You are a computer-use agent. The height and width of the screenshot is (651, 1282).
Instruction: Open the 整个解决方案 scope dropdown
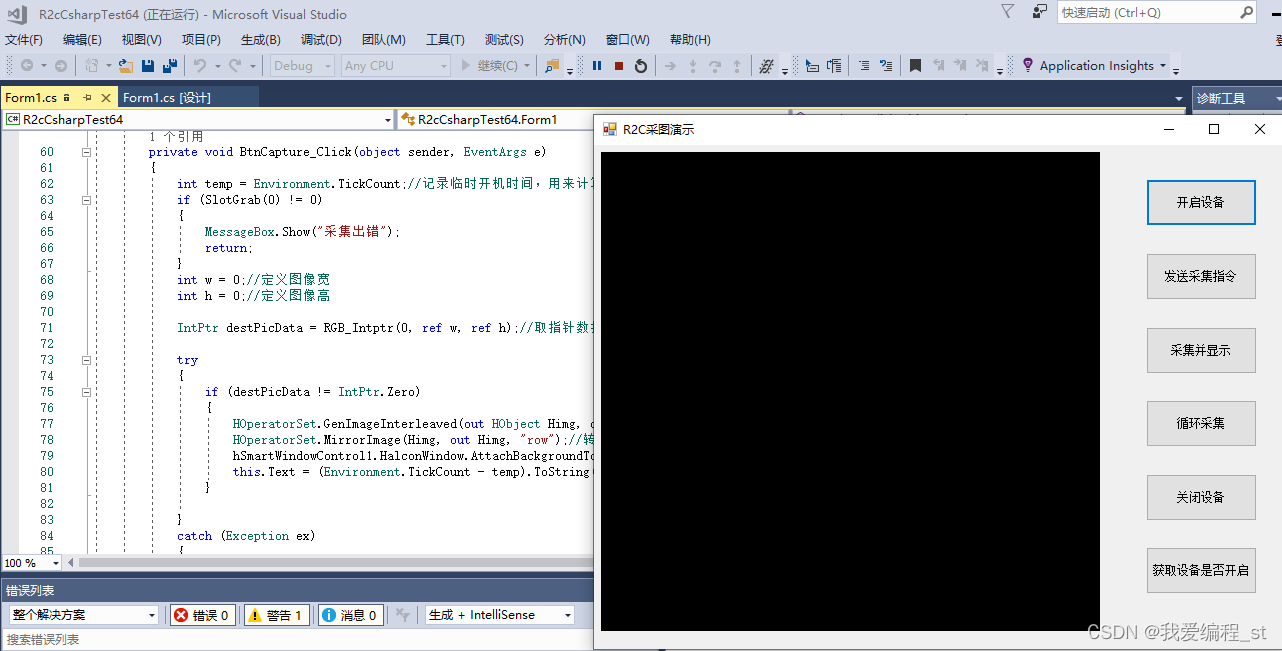tap(84, 615)
